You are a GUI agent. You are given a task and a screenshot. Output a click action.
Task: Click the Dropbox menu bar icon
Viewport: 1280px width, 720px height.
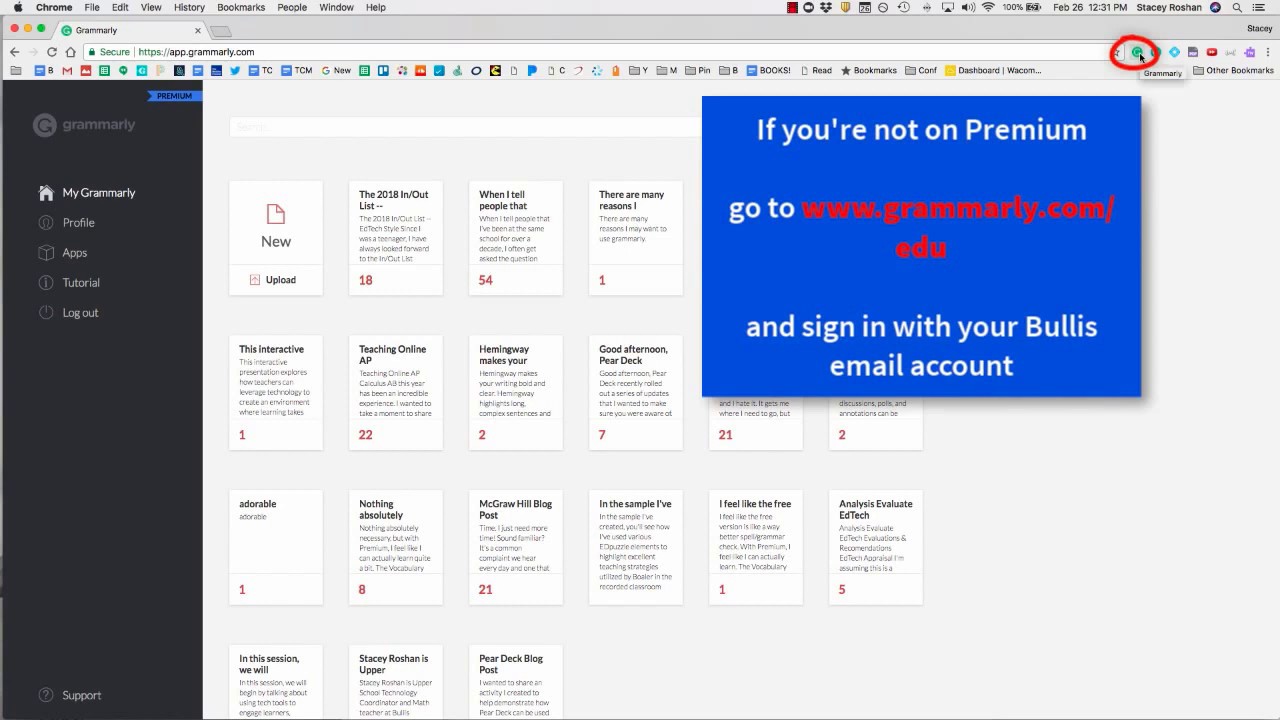click(x=827, y=7)
